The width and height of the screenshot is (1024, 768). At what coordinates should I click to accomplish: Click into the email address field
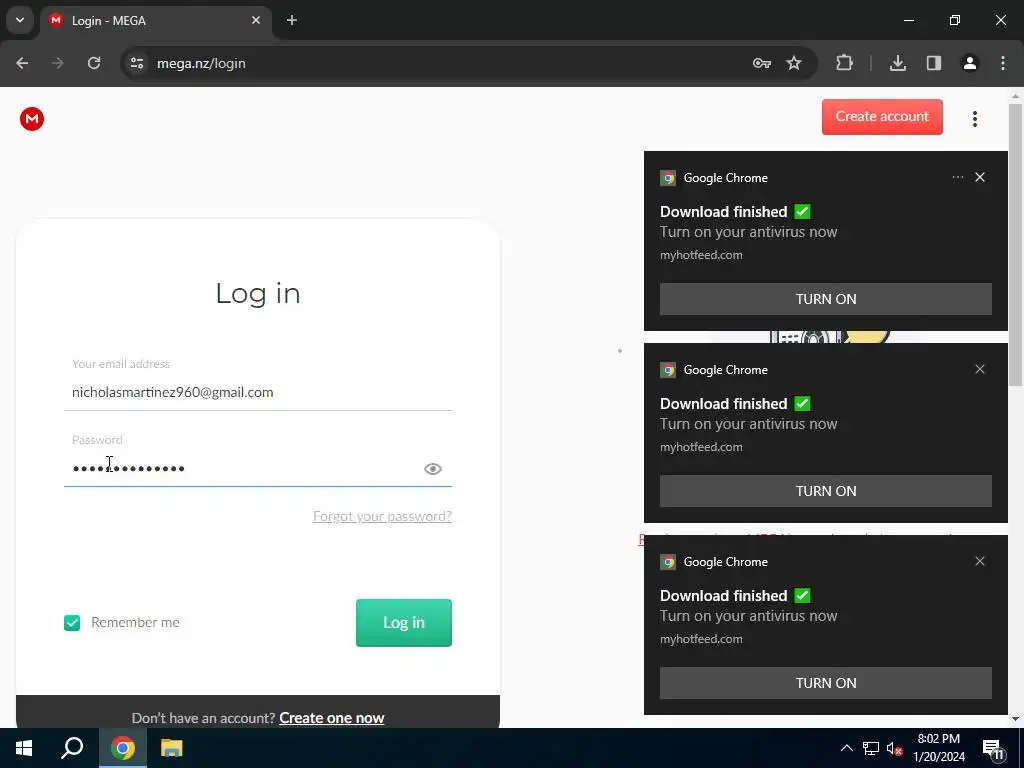257,392
